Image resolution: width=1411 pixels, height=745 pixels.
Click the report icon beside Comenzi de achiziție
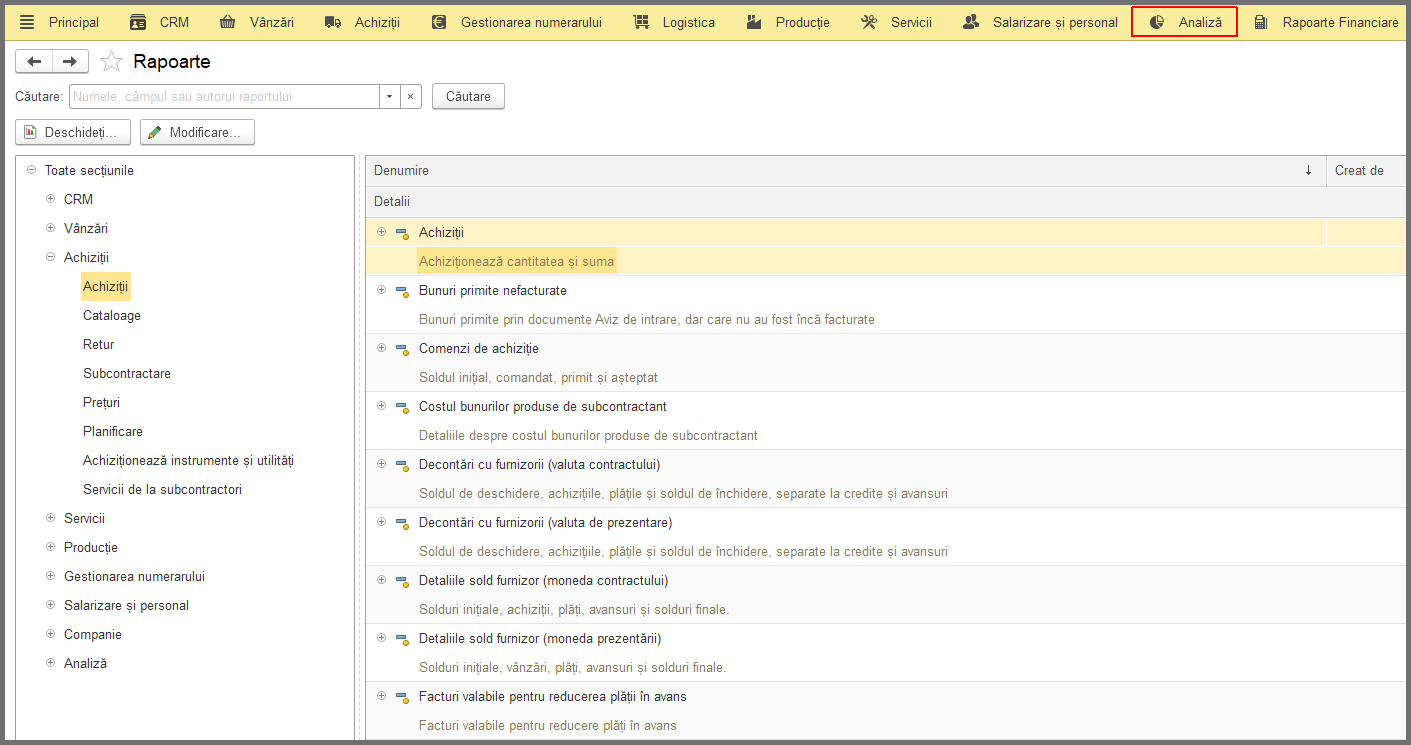[402, 349]
